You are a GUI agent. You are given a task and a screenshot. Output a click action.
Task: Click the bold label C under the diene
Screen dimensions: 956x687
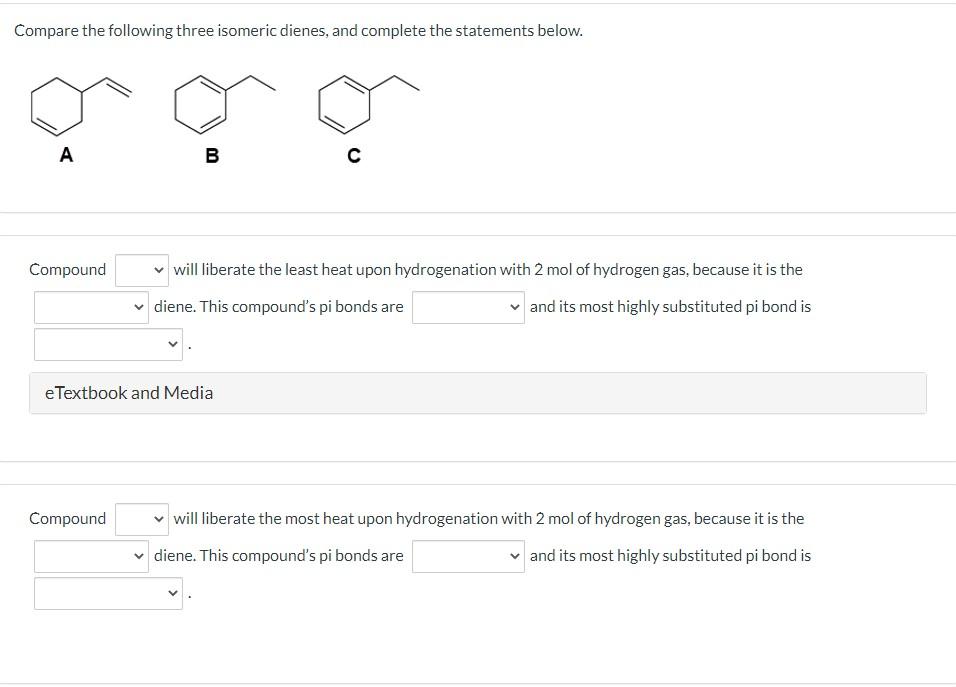(x=353, y=155)
